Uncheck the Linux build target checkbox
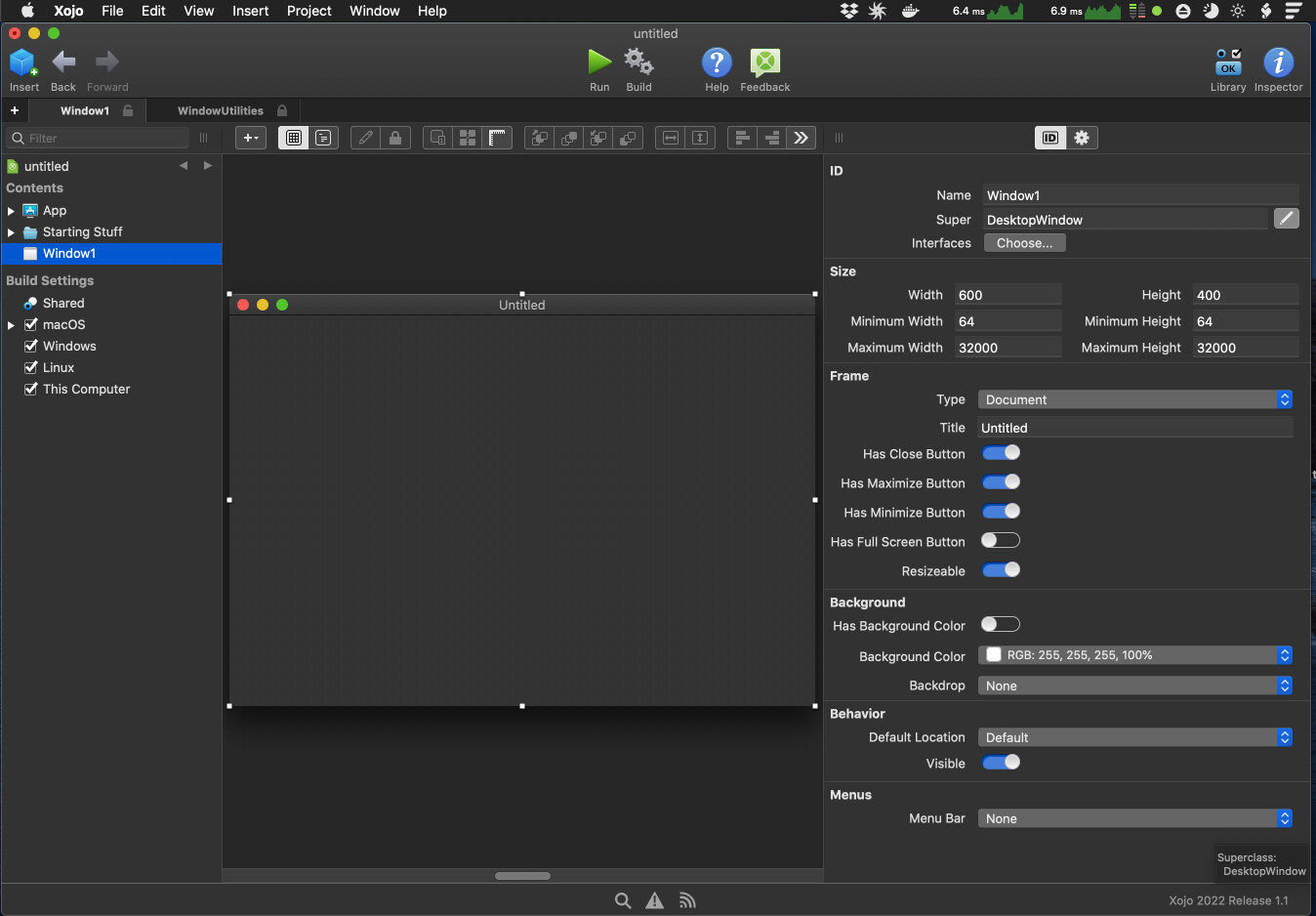The height and width of the screenshot is (916, 1316). [31, 367]
